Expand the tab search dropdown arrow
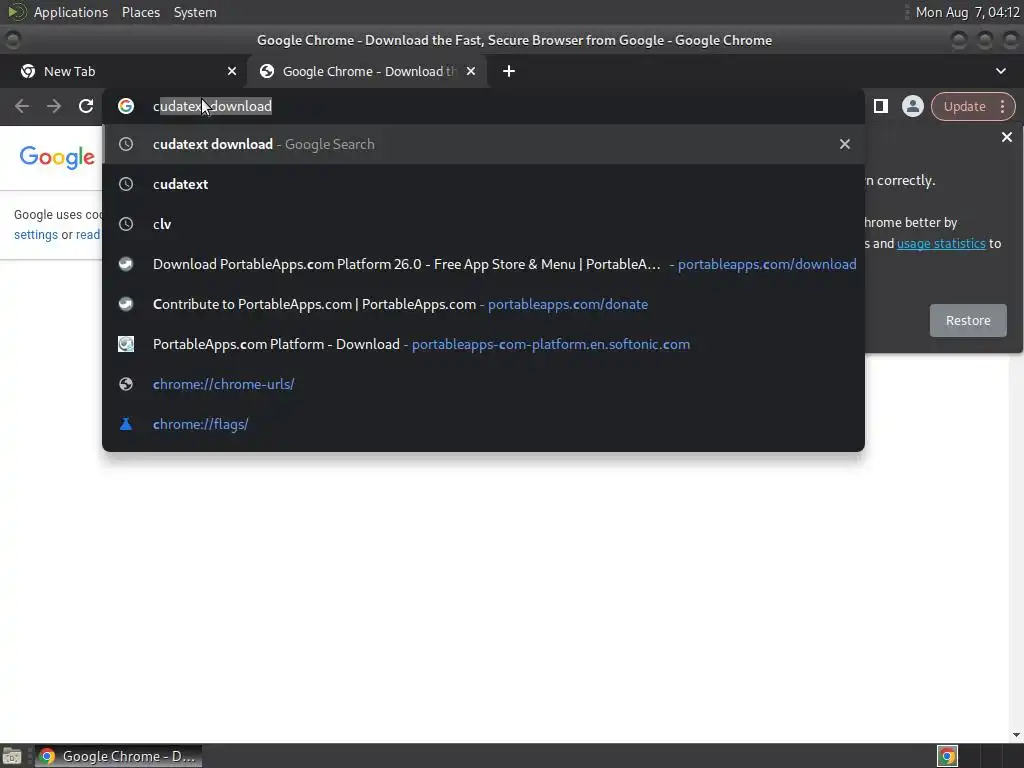The height and width of the screenshot is (768, 1024). 1000,71
